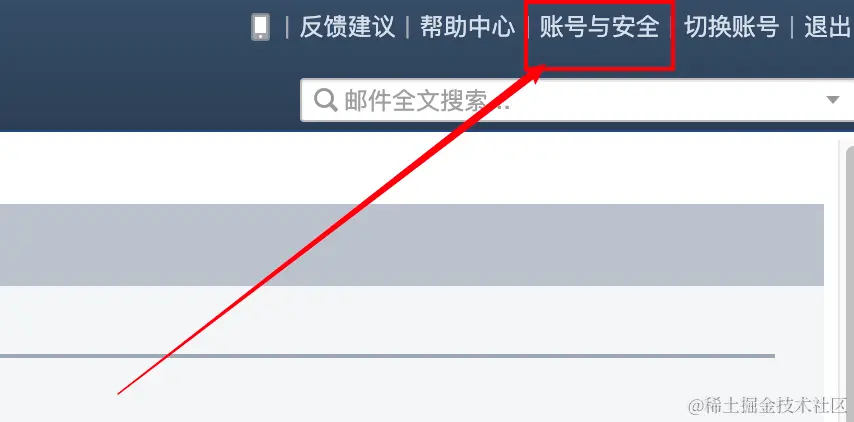The image size is (854, 422).
Task: Select 切换账号 to switch accounts
Action: pyautogui.click(x=731, y=27)
